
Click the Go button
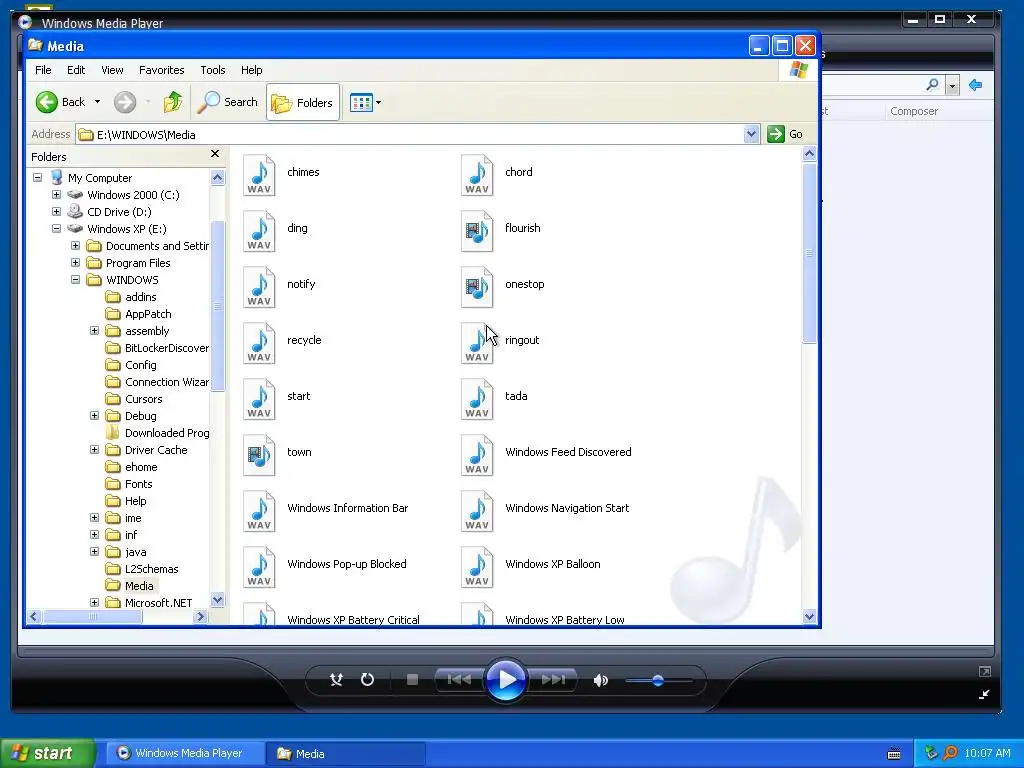786,134
